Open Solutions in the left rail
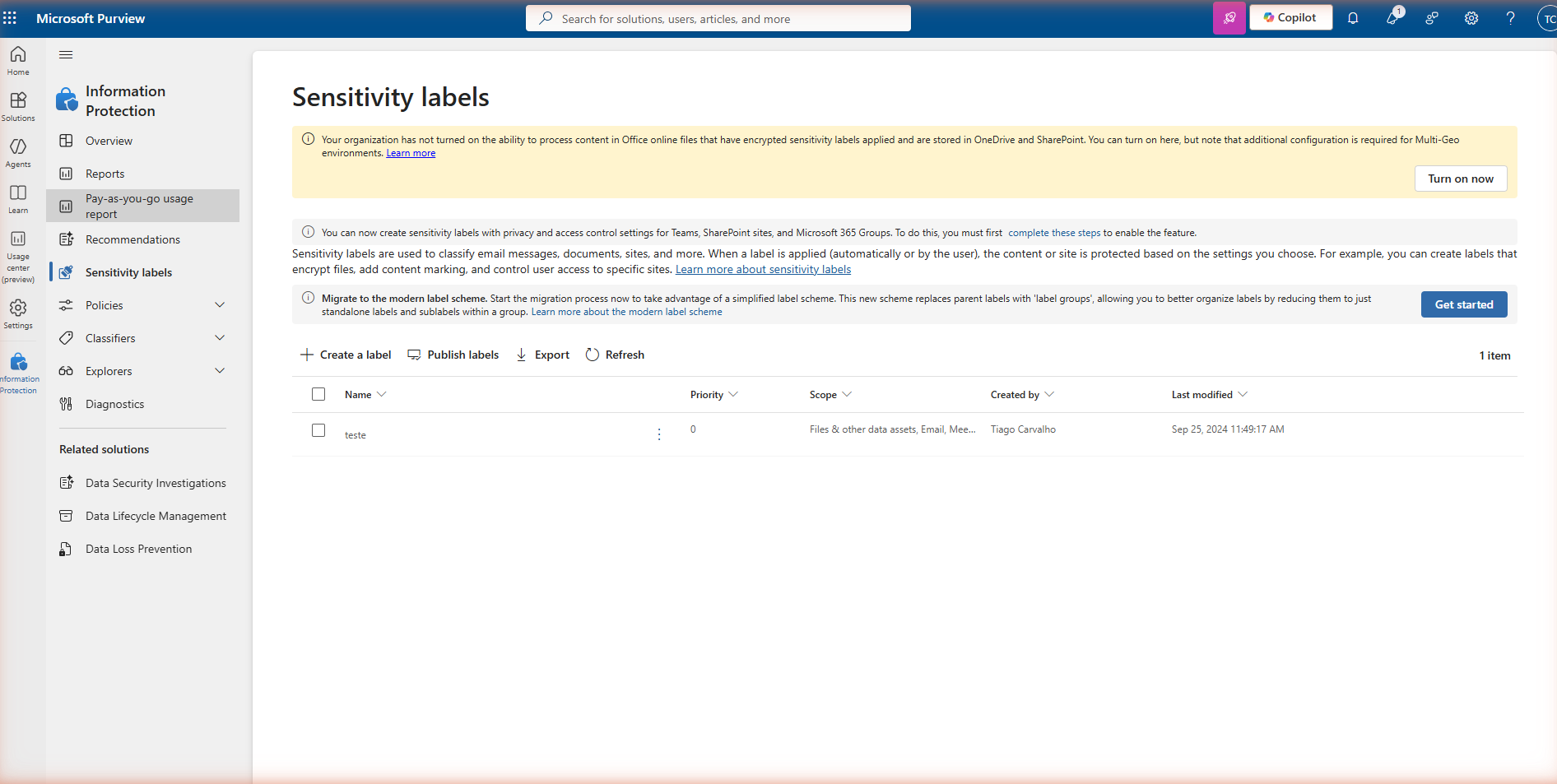The image size is (1557, 784). click(x=18, y=106)
